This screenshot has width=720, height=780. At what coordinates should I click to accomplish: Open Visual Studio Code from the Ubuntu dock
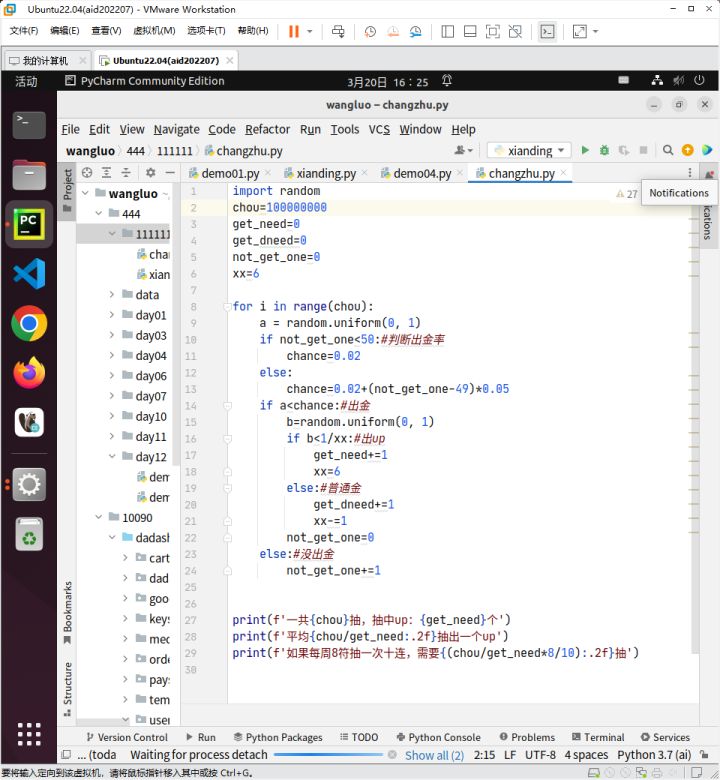tap(29, 273)
